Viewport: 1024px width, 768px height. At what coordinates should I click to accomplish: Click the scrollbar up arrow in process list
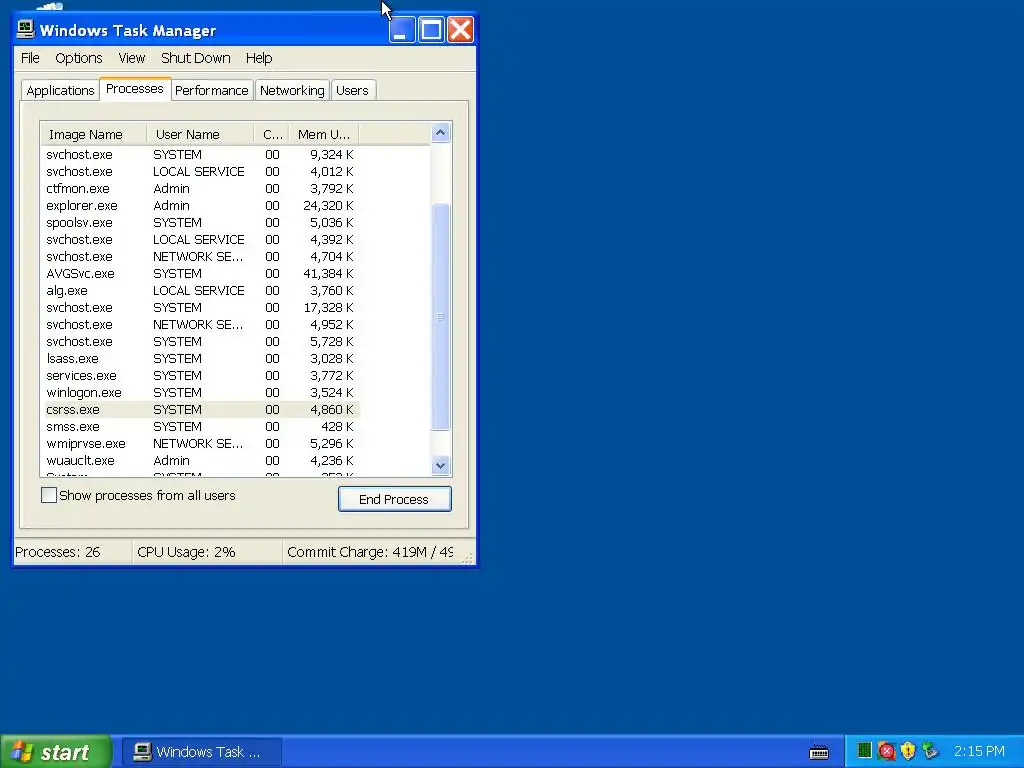[441, 133]
